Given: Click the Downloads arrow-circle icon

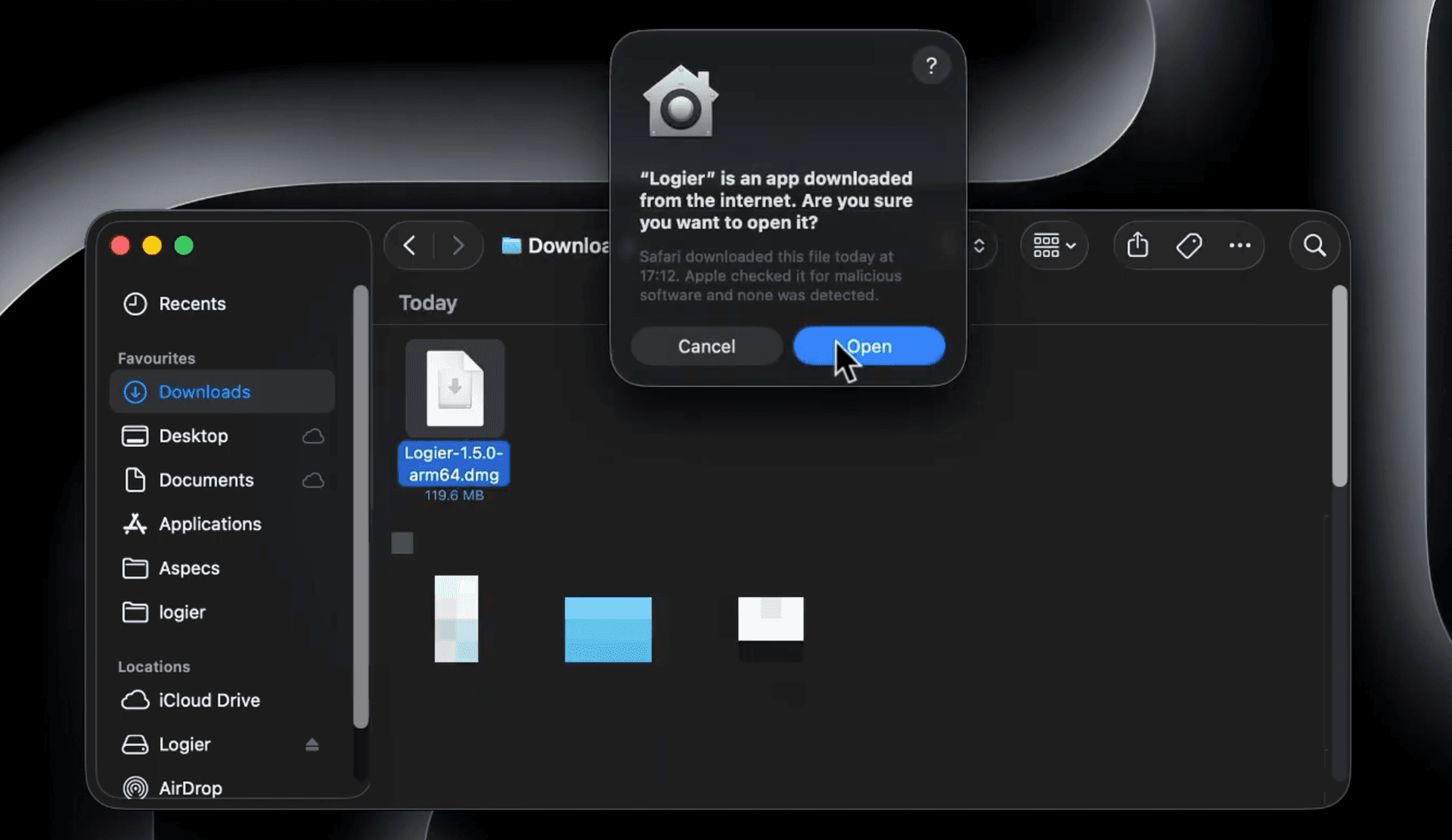Looking at the screenshot, I should [x=135, y=392].
